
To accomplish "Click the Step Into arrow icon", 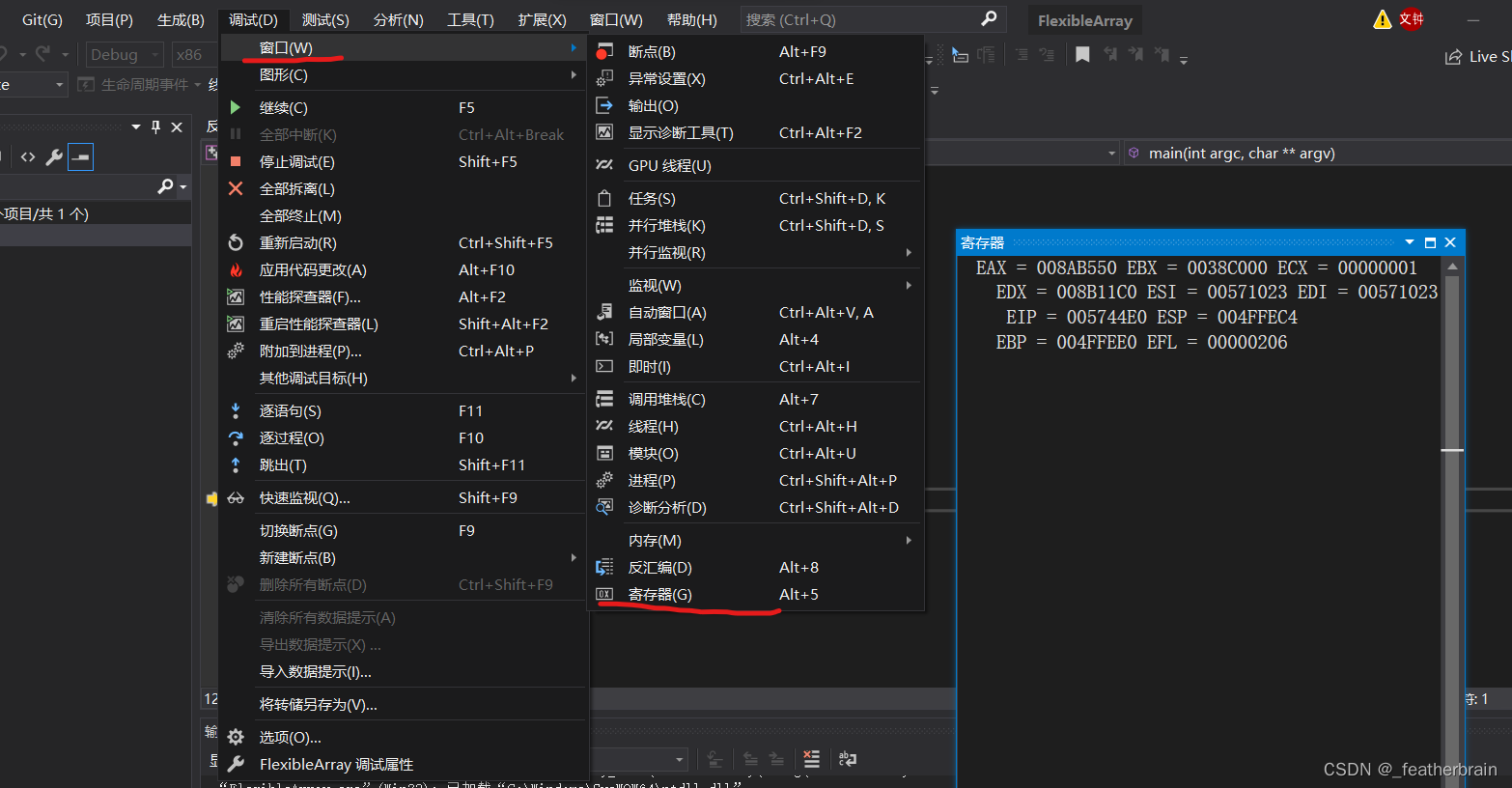I will click(236, 410).
